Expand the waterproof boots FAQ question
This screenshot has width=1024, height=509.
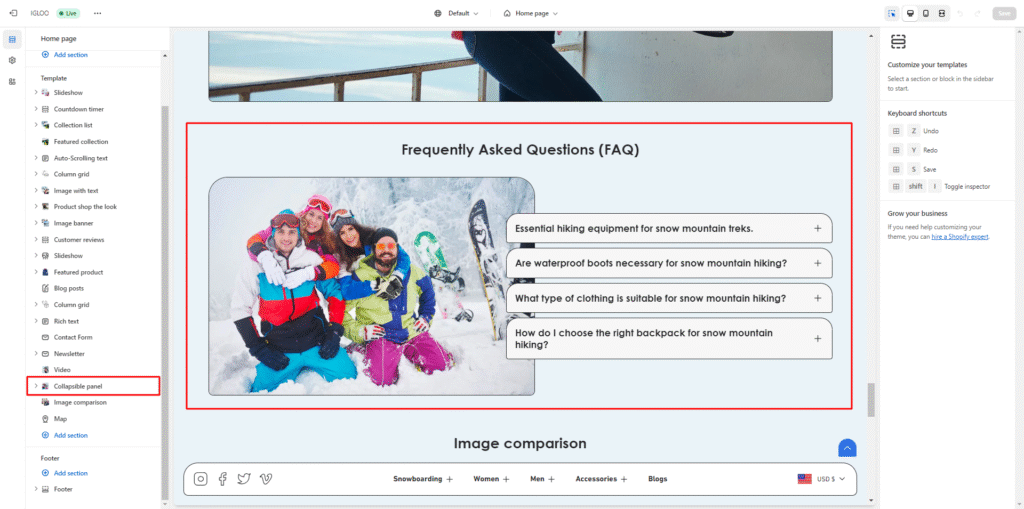(x=817, y=263)
